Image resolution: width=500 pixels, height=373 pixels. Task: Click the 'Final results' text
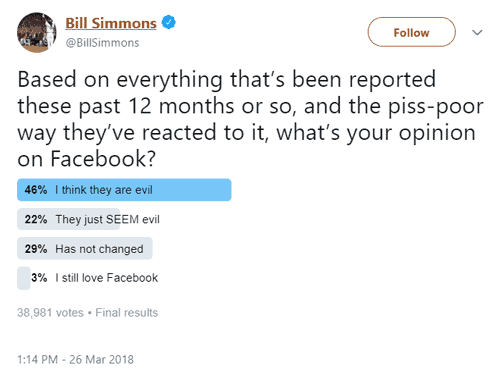click(x=127, y=313)
